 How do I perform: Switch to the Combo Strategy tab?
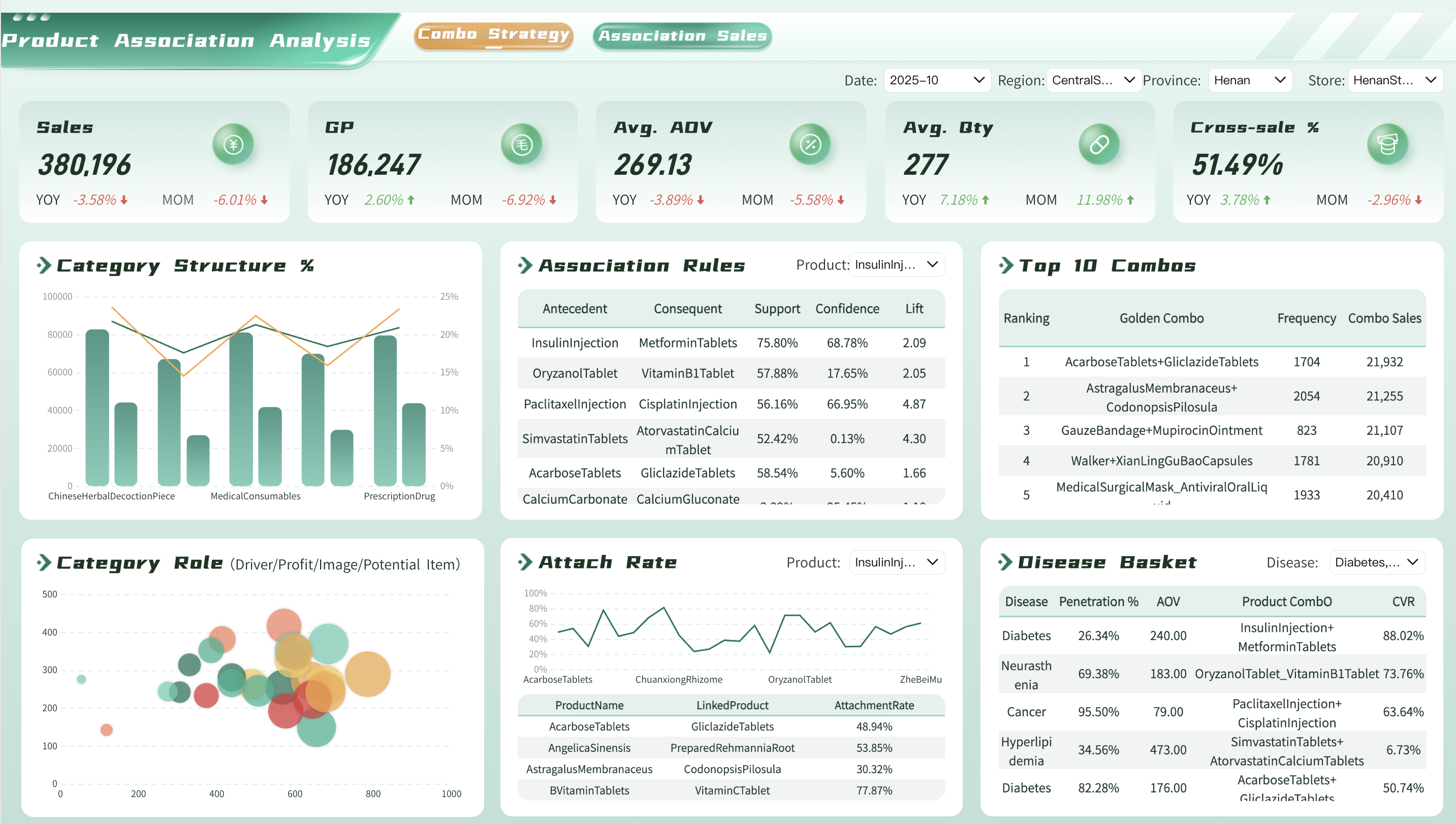tap(493, 35)
